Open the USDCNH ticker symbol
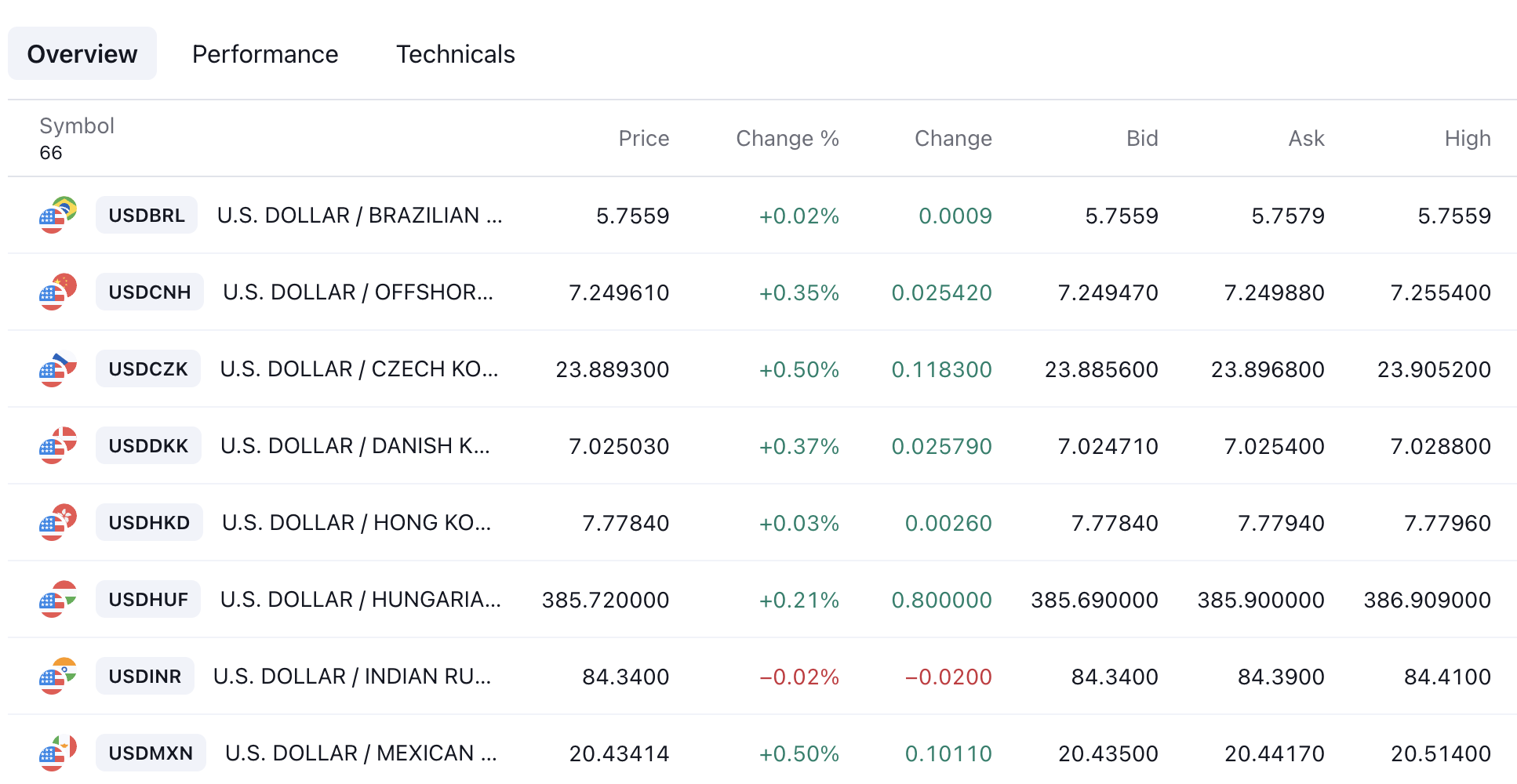The image size is (1517, 784). pyautogui.click(x=150, y=292)
